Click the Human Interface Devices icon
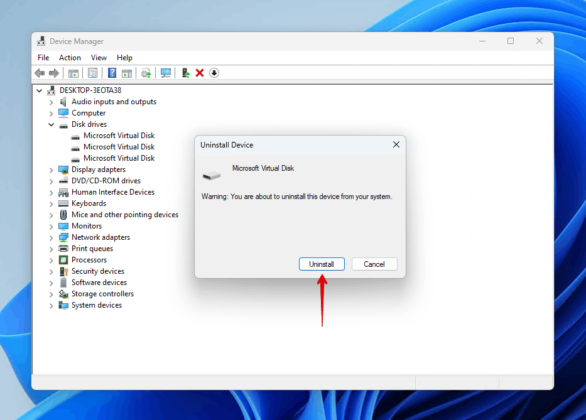Viewport: 586px width, 420px height. [64, 192]
